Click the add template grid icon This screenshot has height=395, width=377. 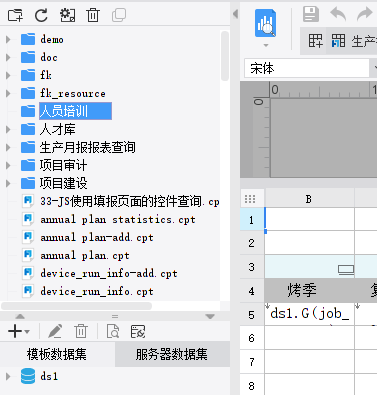point(315,41)
